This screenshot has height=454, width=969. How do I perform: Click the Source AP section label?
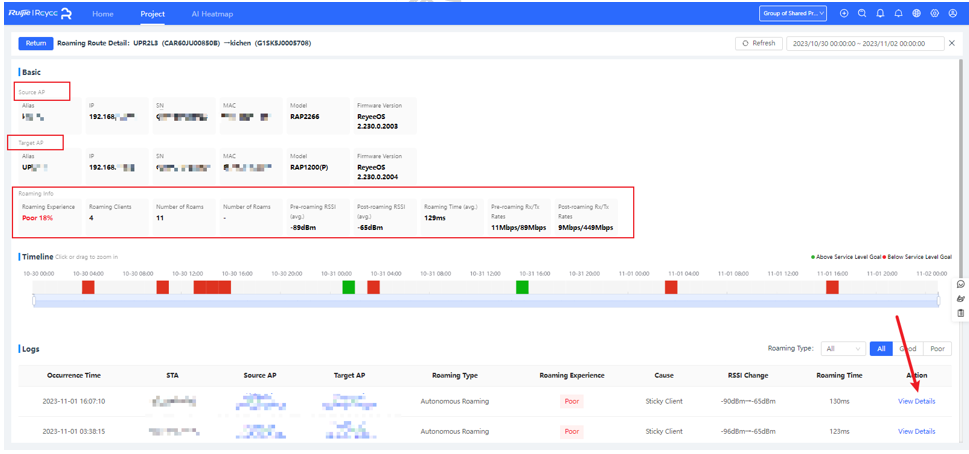(x=33, y=91)
